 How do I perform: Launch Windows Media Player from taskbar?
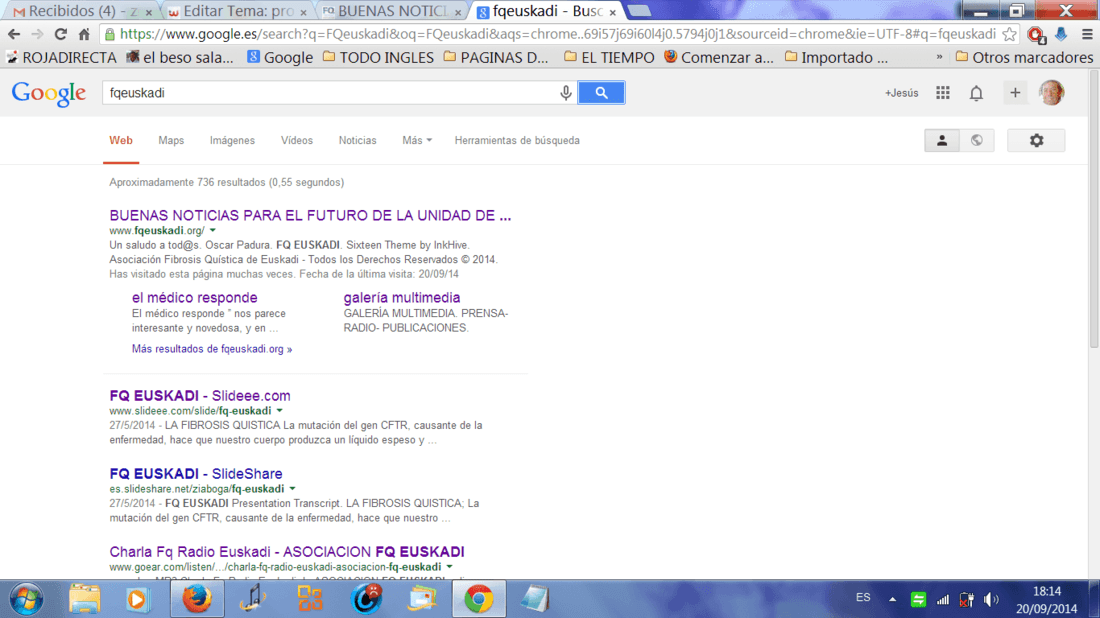pos(138,599)
